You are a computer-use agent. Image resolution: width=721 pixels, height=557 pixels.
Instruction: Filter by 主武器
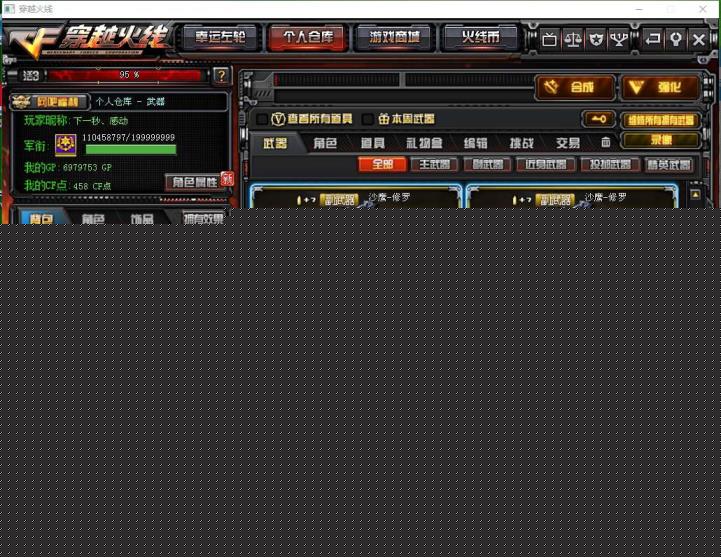click(x=434, y=164)
